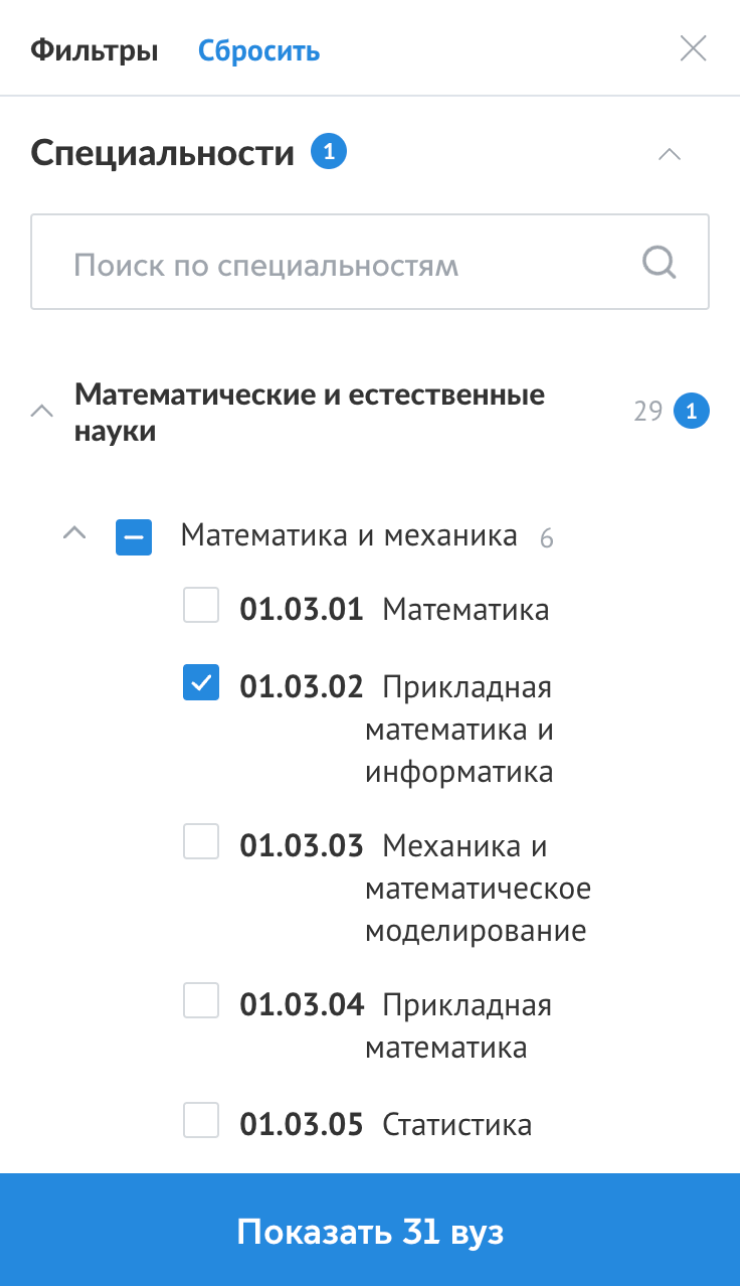
Task: Enable 01.03.03 Механика и математическое моделирование checkbox
Action: click(x=201, y=843)
